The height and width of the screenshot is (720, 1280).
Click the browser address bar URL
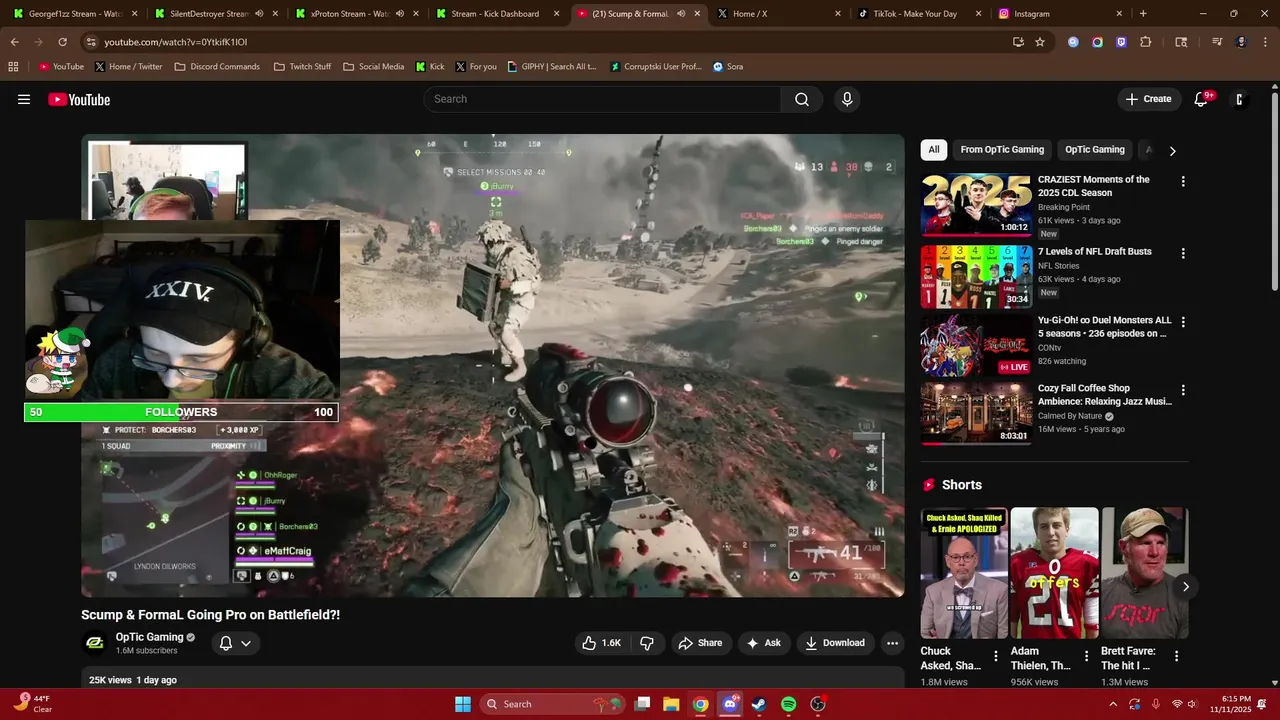(176, 42)
